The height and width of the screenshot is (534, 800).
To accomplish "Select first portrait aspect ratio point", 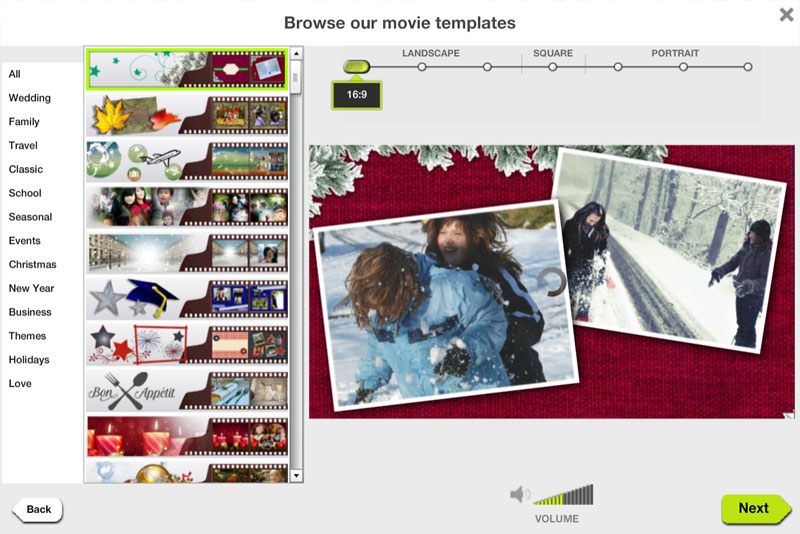I will 618,67.
